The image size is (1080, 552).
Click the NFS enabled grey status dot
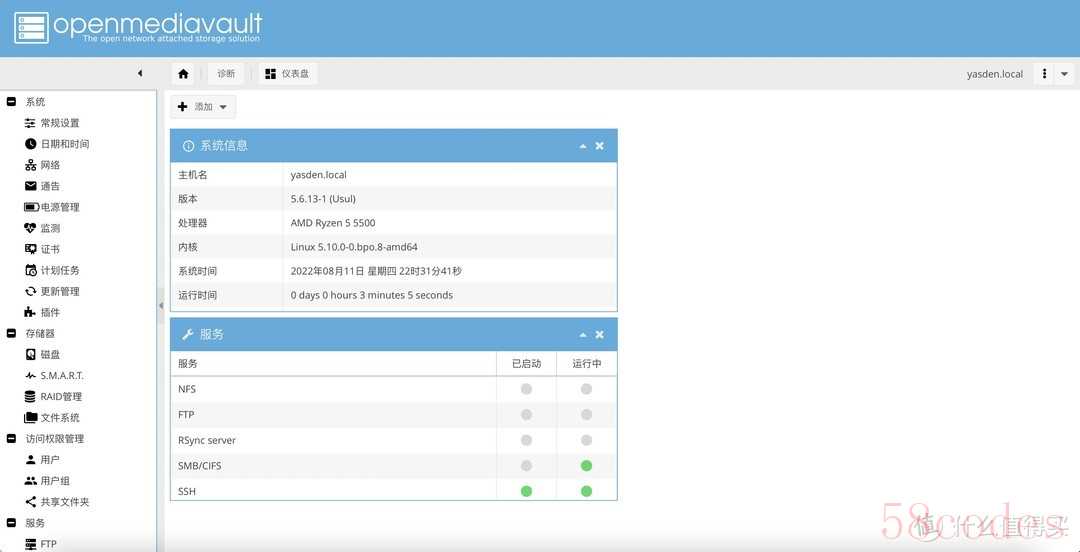pos(526,389)
